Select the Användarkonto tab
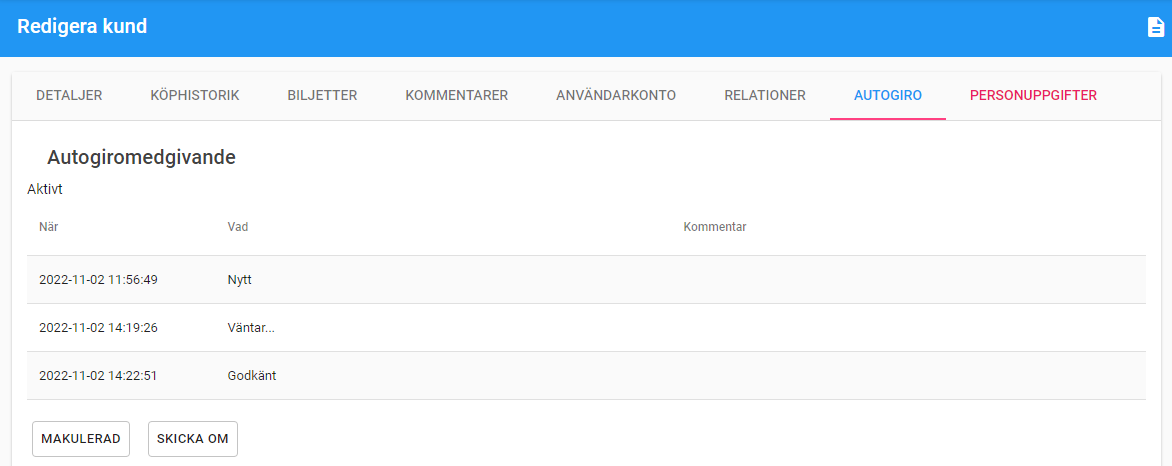1172x466 pixels. click(x=616, y=96)
